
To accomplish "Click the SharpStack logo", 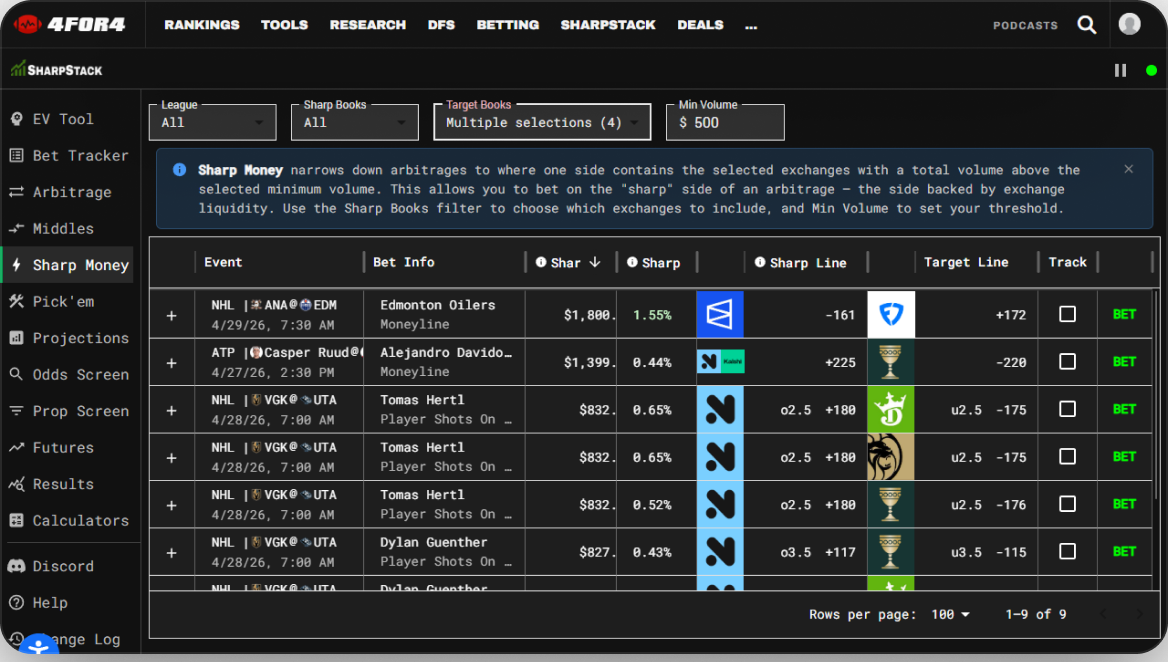I will (57, 70).
